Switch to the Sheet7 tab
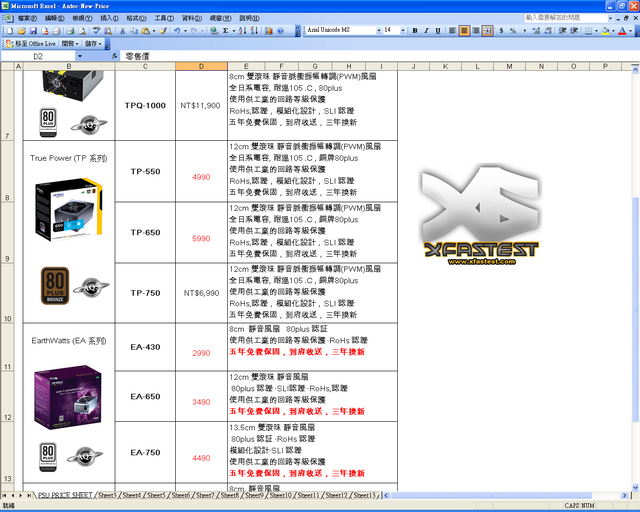 (204, 495)
